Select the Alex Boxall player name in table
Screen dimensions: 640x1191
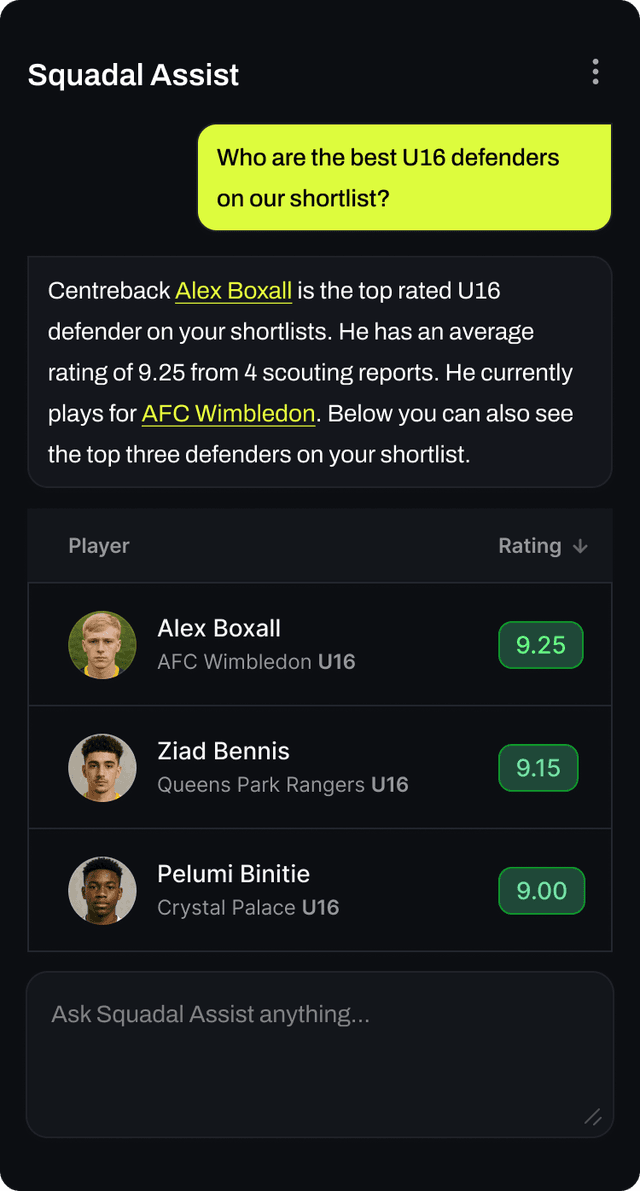219,628
